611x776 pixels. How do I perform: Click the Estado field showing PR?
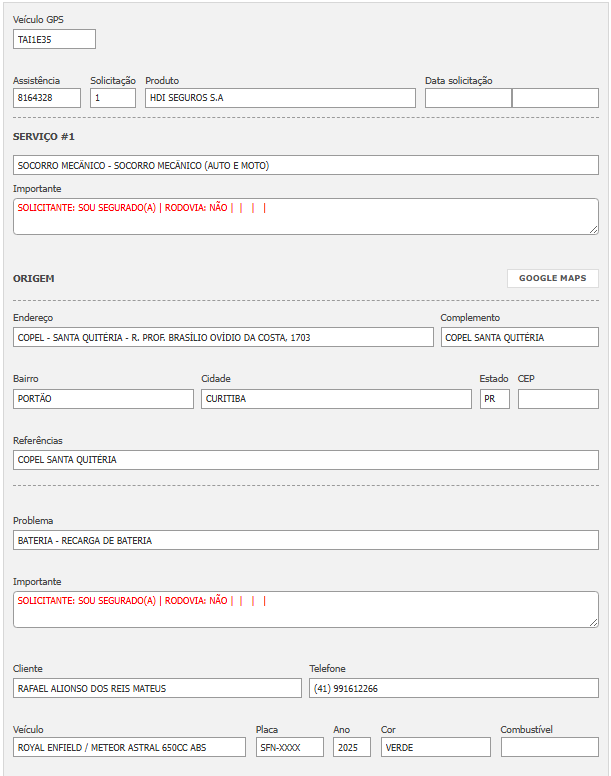click(x=494, y=398)
